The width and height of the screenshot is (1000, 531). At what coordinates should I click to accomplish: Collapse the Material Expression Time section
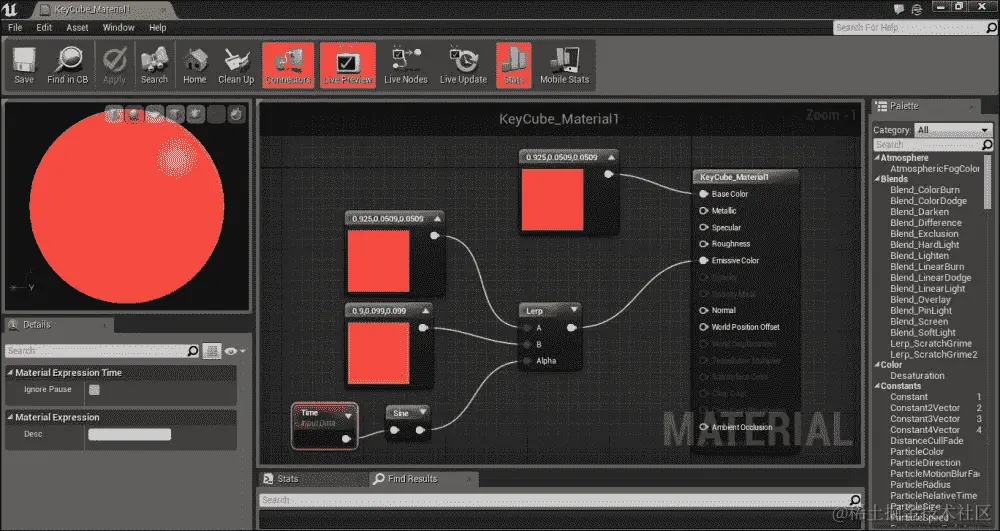[10, 373]
